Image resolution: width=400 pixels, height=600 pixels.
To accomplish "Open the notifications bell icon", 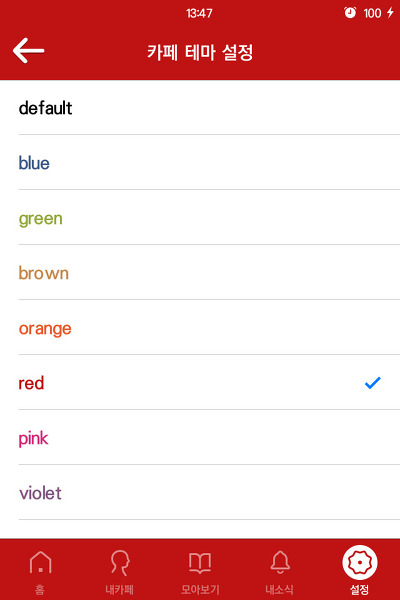I will pos(280,562).
